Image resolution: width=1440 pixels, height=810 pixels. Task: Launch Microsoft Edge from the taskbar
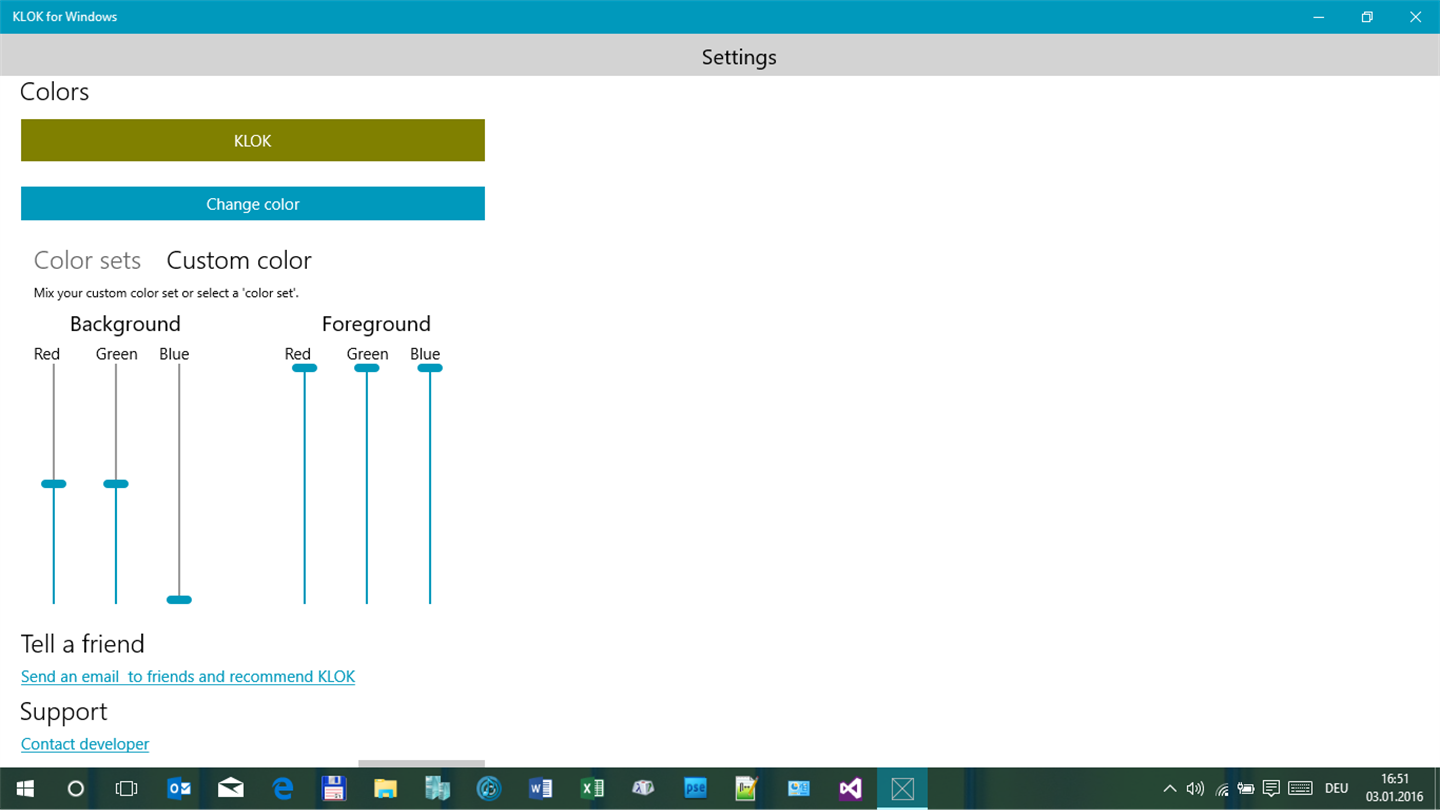[x=283, y=789]
